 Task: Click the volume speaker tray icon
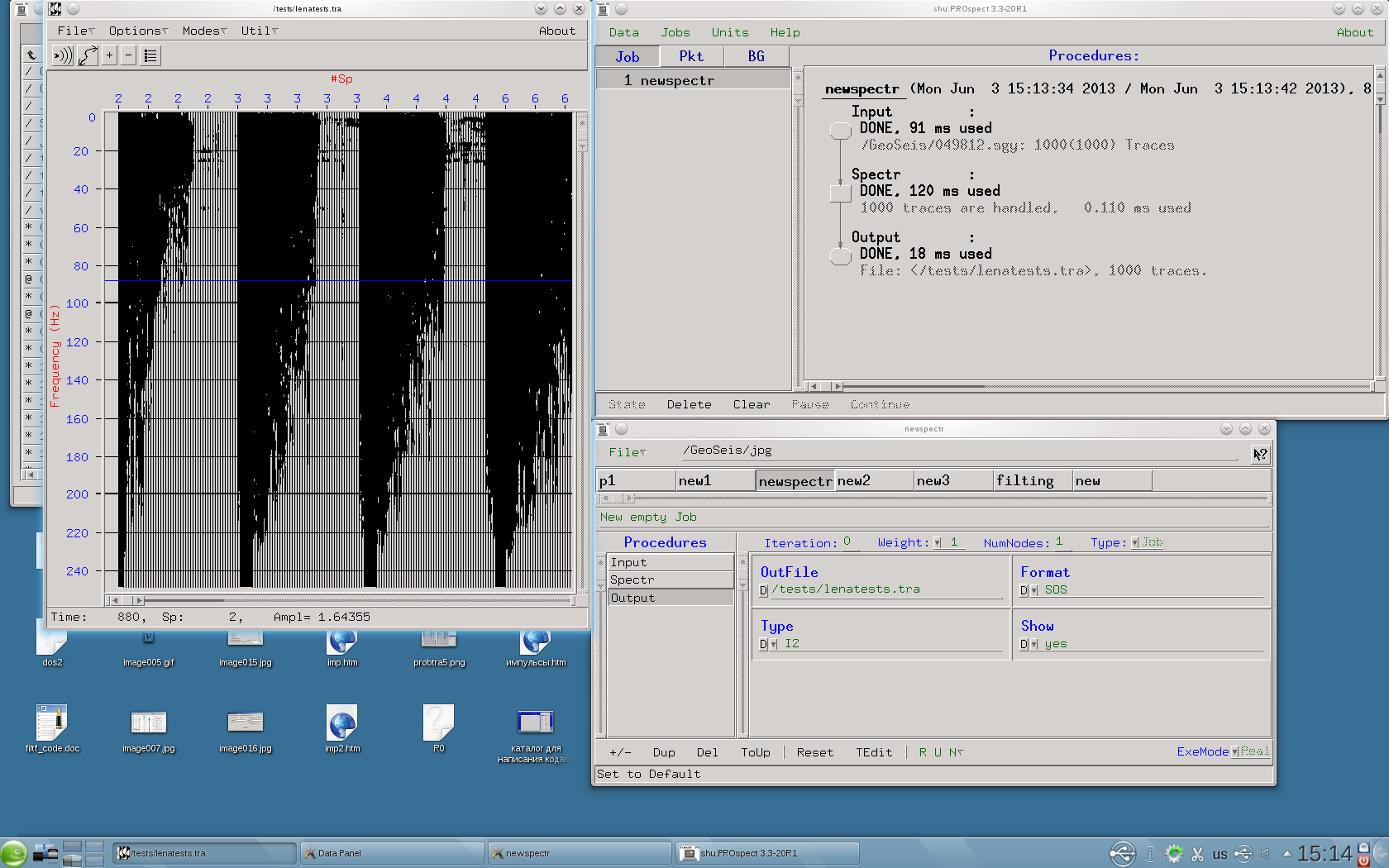tap(1265, 853)
